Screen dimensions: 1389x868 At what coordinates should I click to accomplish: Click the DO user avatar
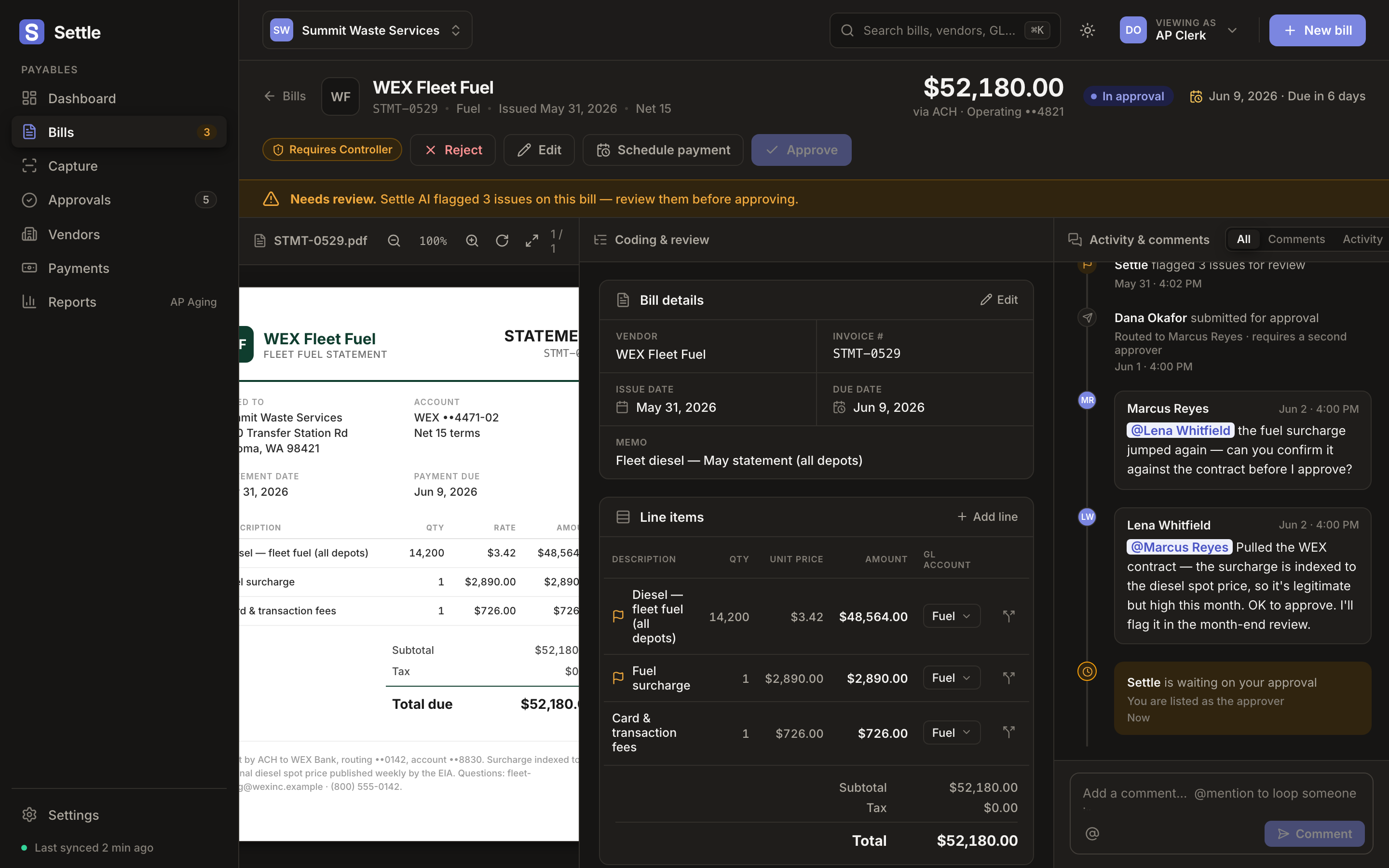pyautogui.click(x=1133, y=30)
